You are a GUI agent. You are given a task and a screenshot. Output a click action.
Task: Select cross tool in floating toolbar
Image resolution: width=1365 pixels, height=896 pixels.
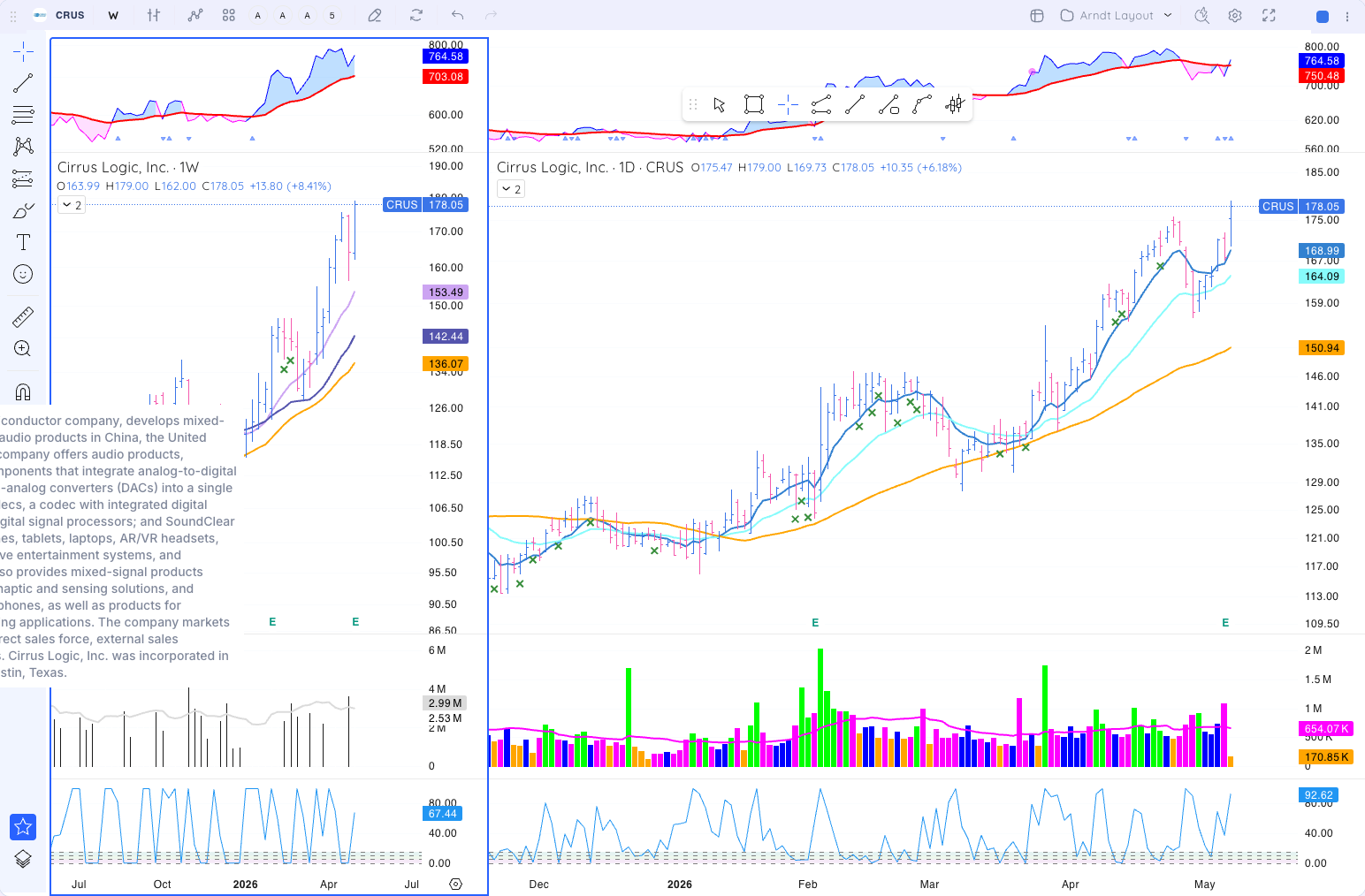pos(788,105)
